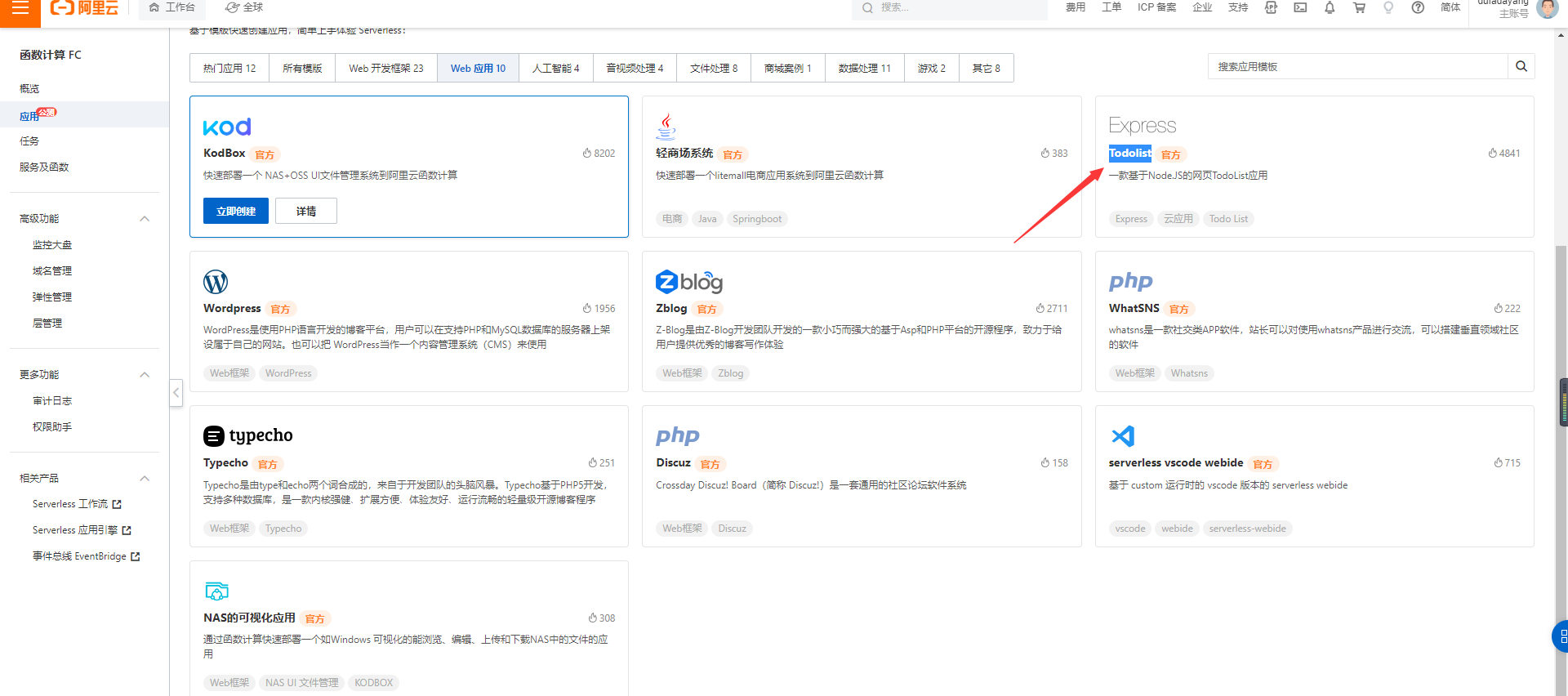1568x696 pixels.
Task: Click the Discuz php logo
Action: tap(678, 436)
